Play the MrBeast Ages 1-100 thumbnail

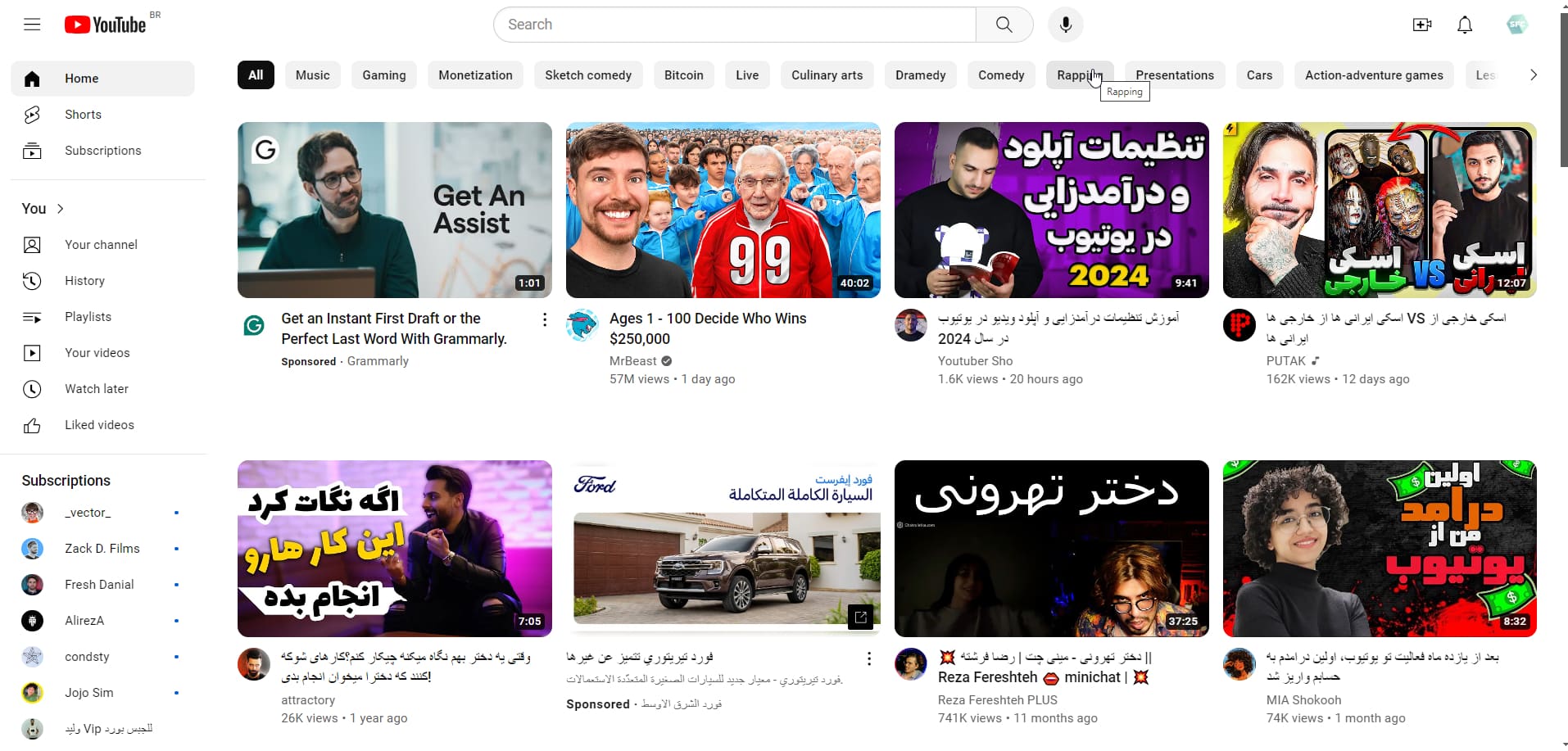[723, 210]
